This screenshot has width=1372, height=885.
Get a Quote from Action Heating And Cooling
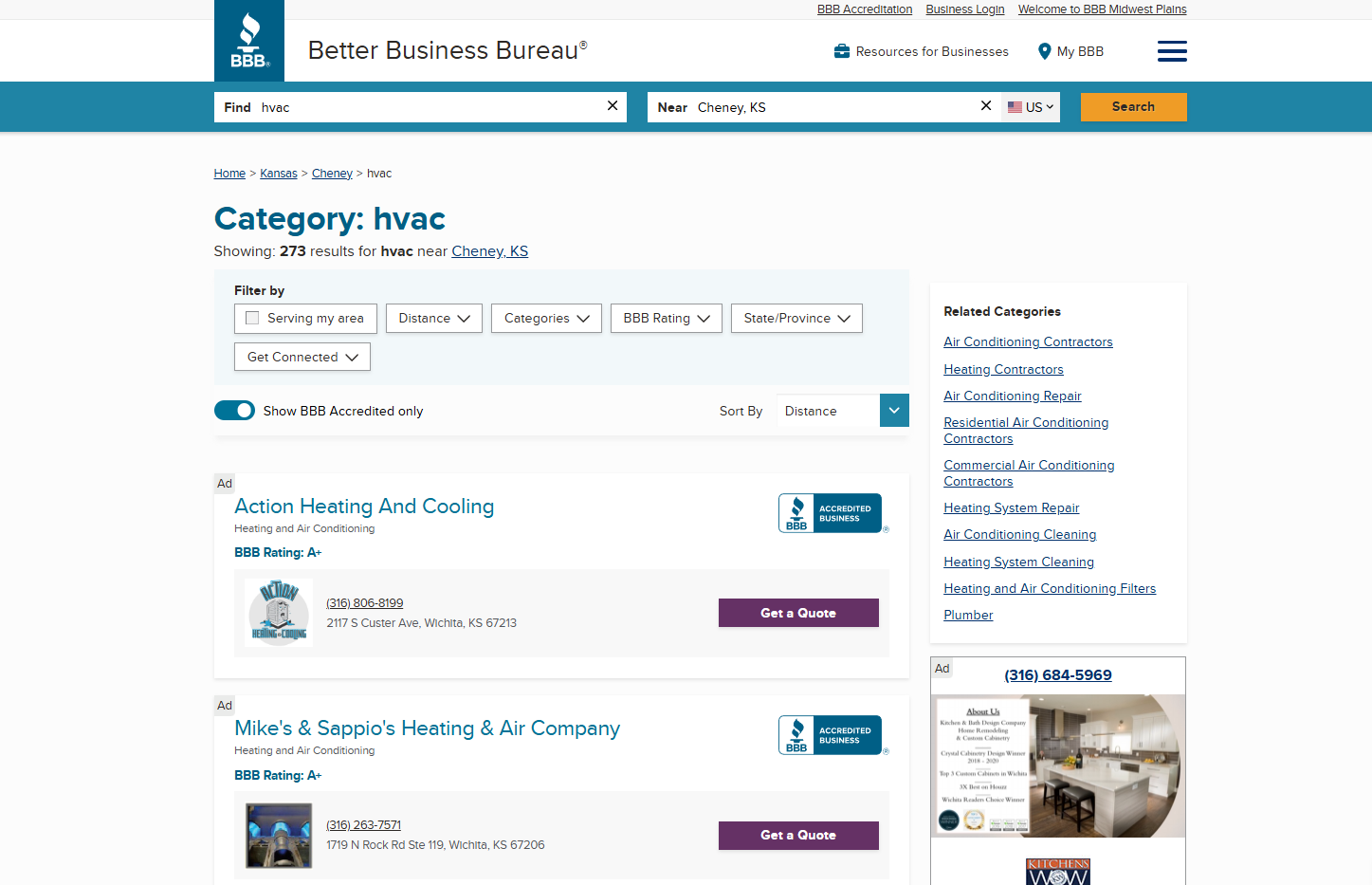click(x=797, y=613)
